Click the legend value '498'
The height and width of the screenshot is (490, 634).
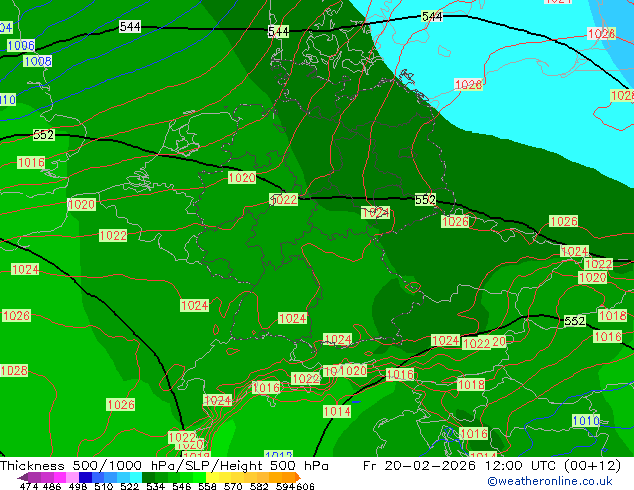pyautogui.click(x=78, y=486)
